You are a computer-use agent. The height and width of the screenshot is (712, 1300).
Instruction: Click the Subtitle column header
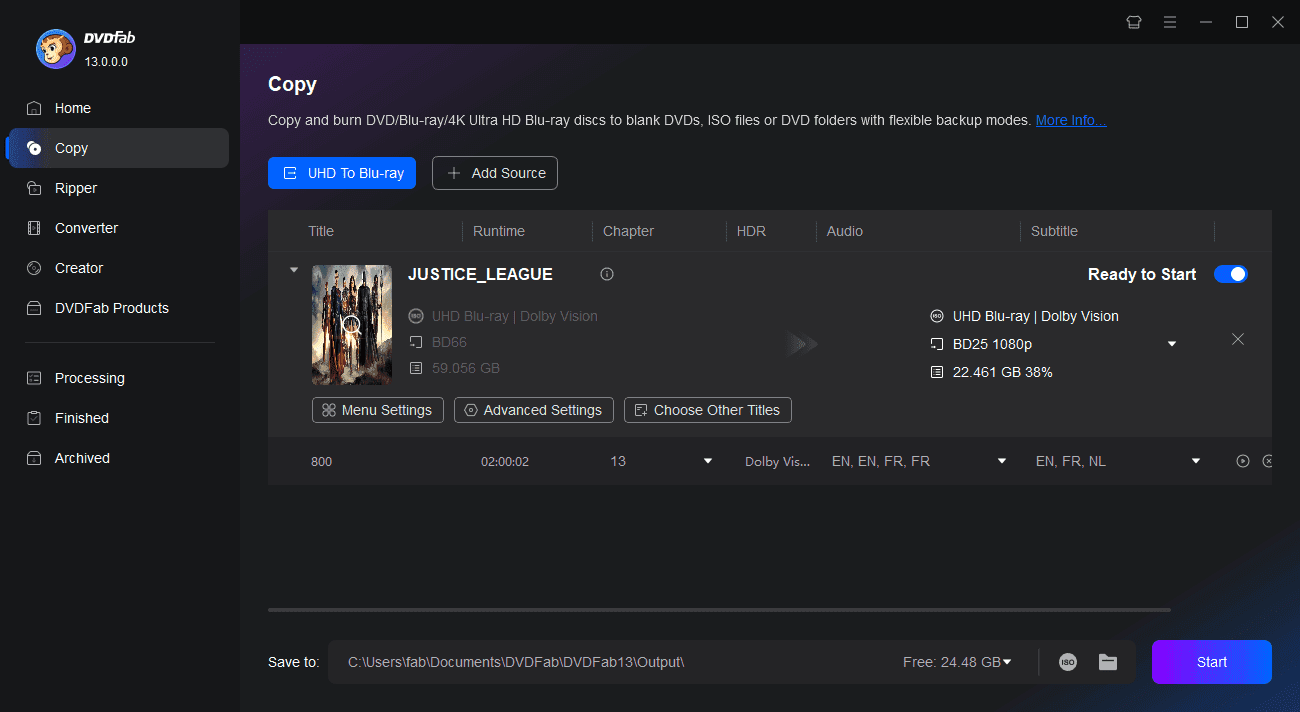coord(1055,231)
